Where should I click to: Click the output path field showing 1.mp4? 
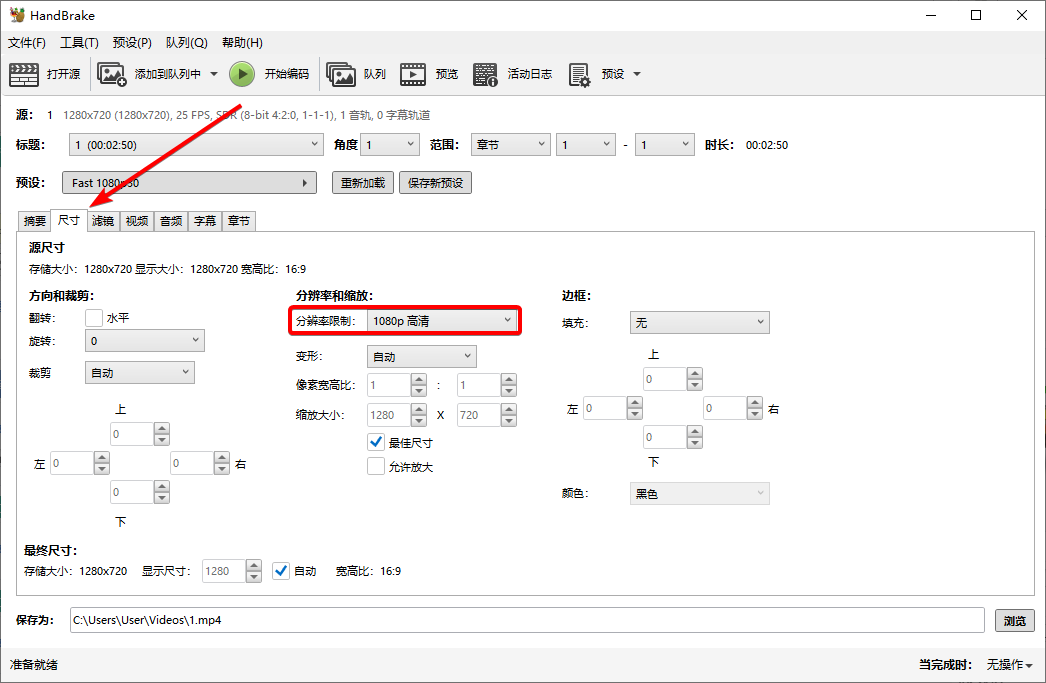tap(520, 620)
